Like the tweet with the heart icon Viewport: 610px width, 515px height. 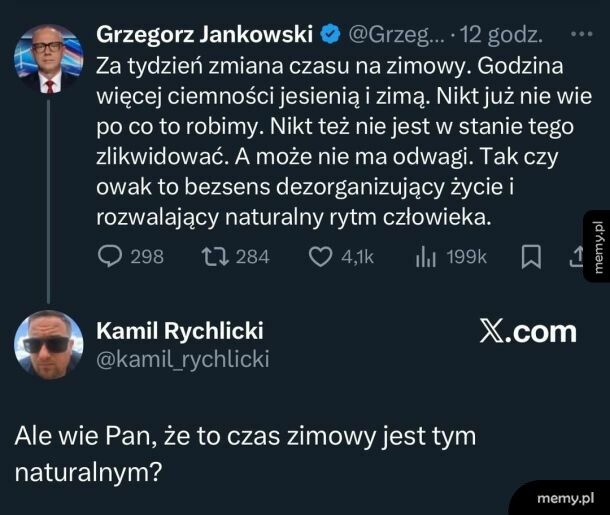pos(319,258)
